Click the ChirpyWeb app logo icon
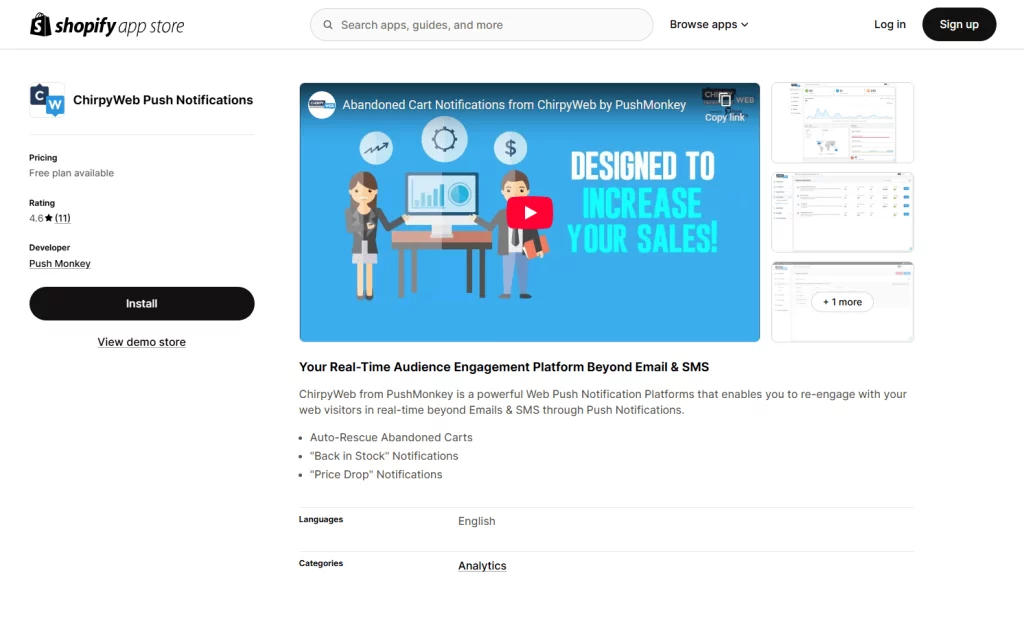 pos(47,100)
